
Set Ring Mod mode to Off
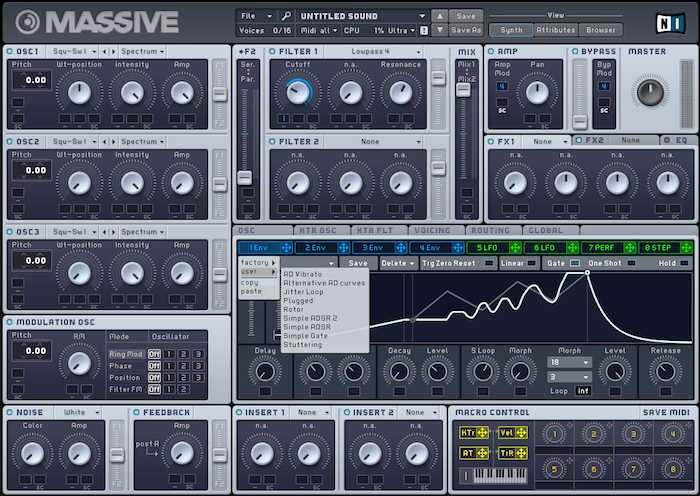154,354
